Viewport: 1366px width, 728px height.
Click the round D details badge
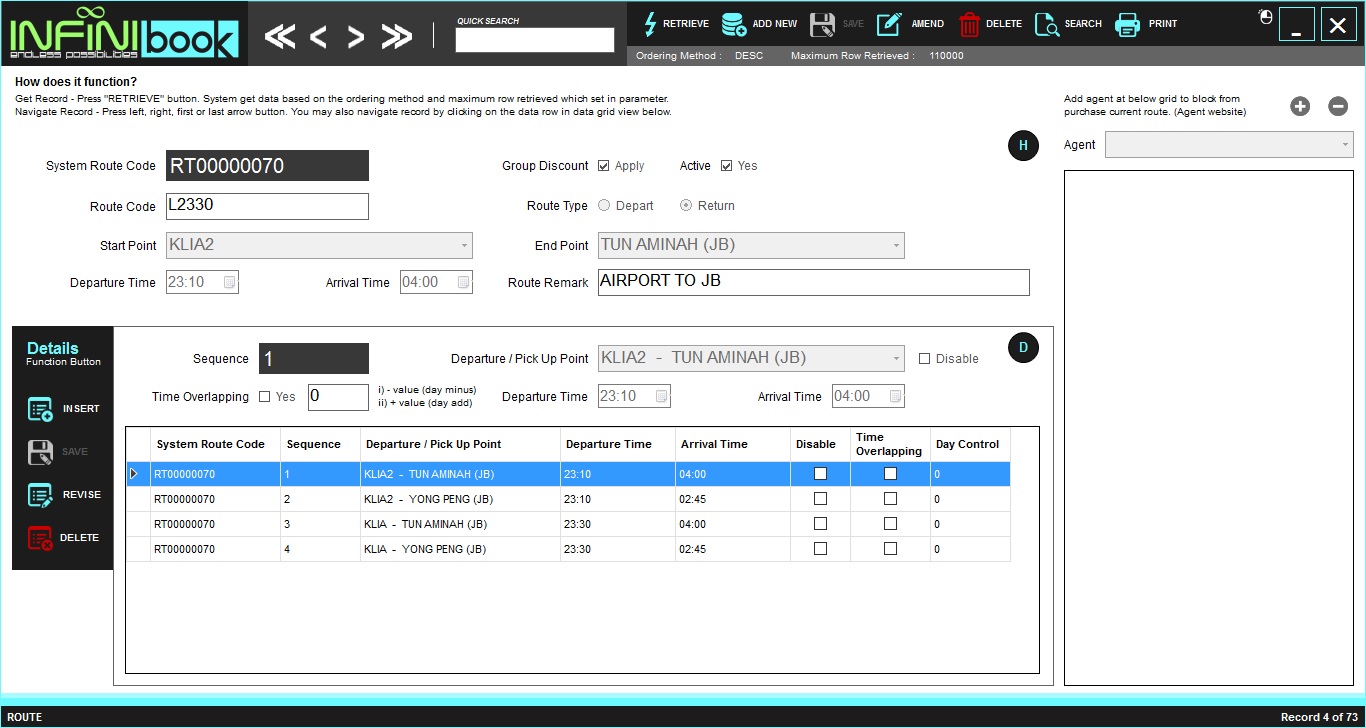[x=1023, y=348]
